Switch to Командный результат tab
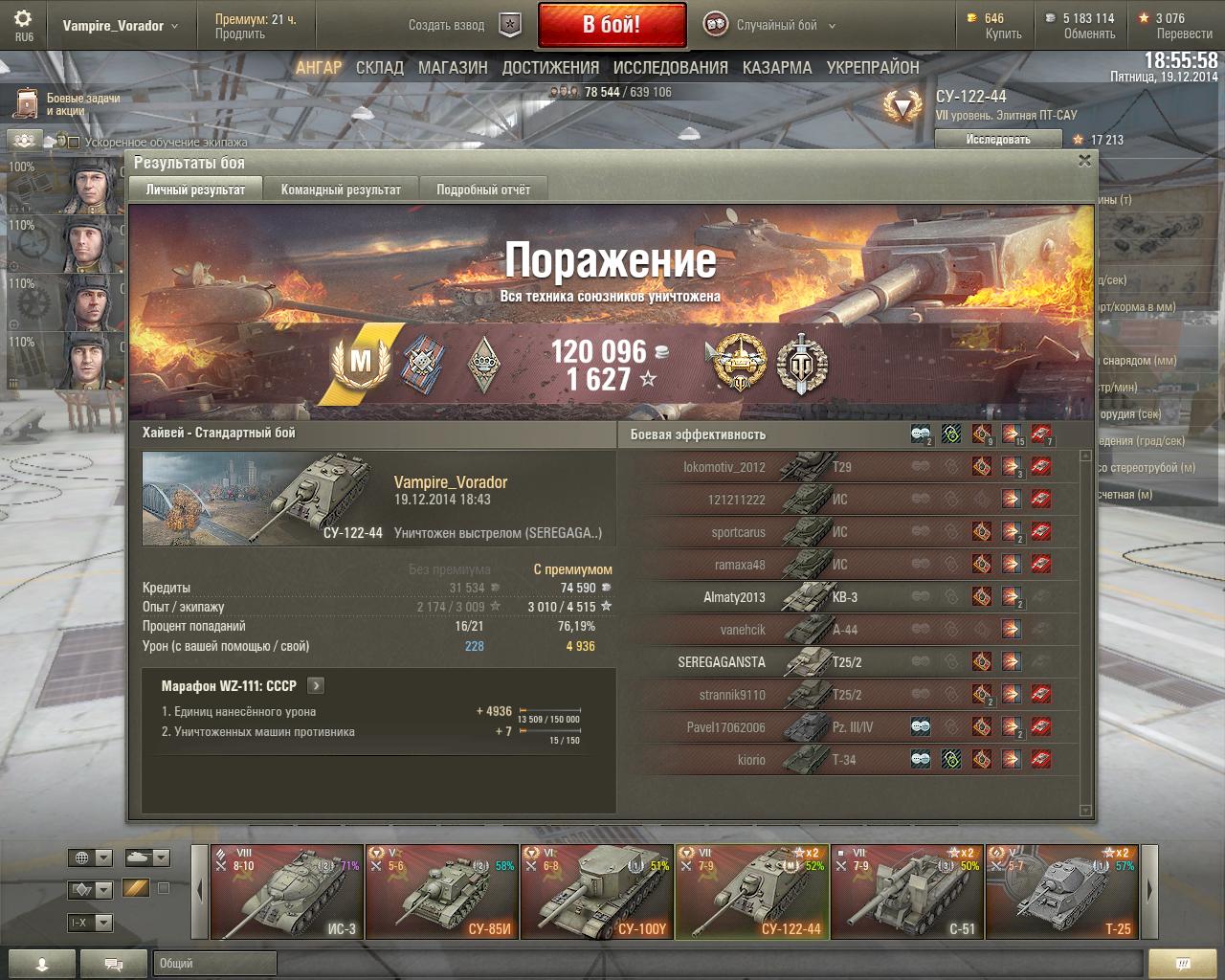 (x=341, y=189)
